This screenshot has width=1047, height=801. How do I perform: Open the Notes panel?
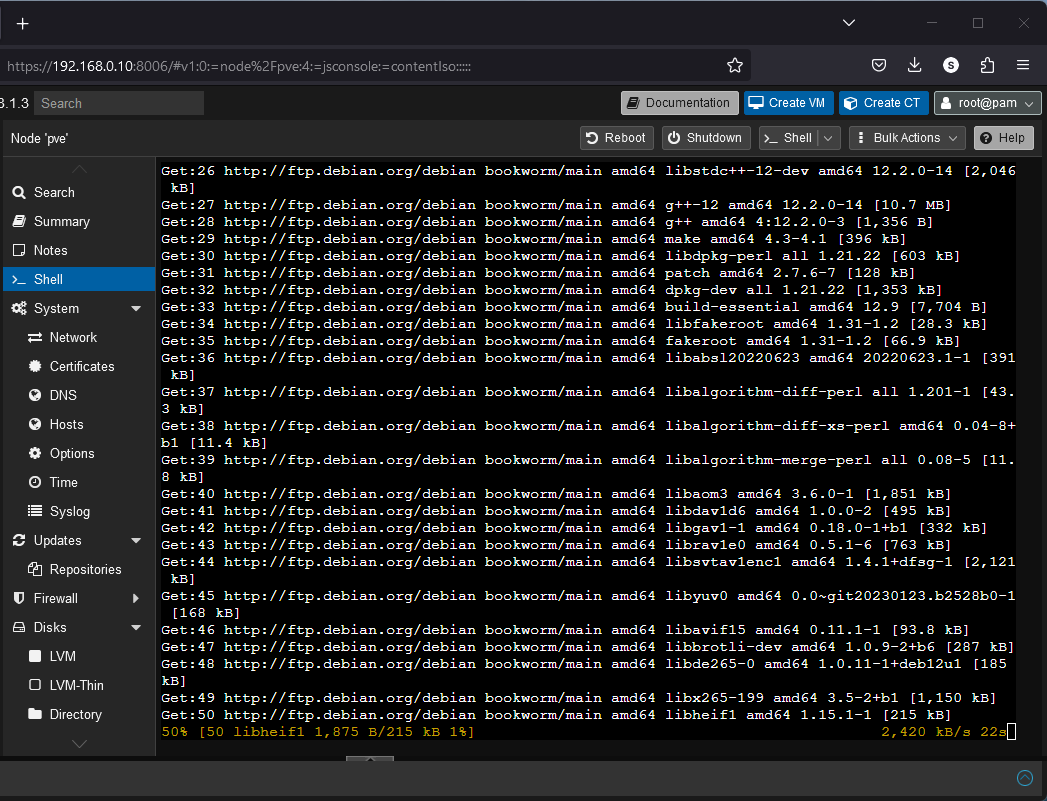pyautogui.click(x=79, y=250)
